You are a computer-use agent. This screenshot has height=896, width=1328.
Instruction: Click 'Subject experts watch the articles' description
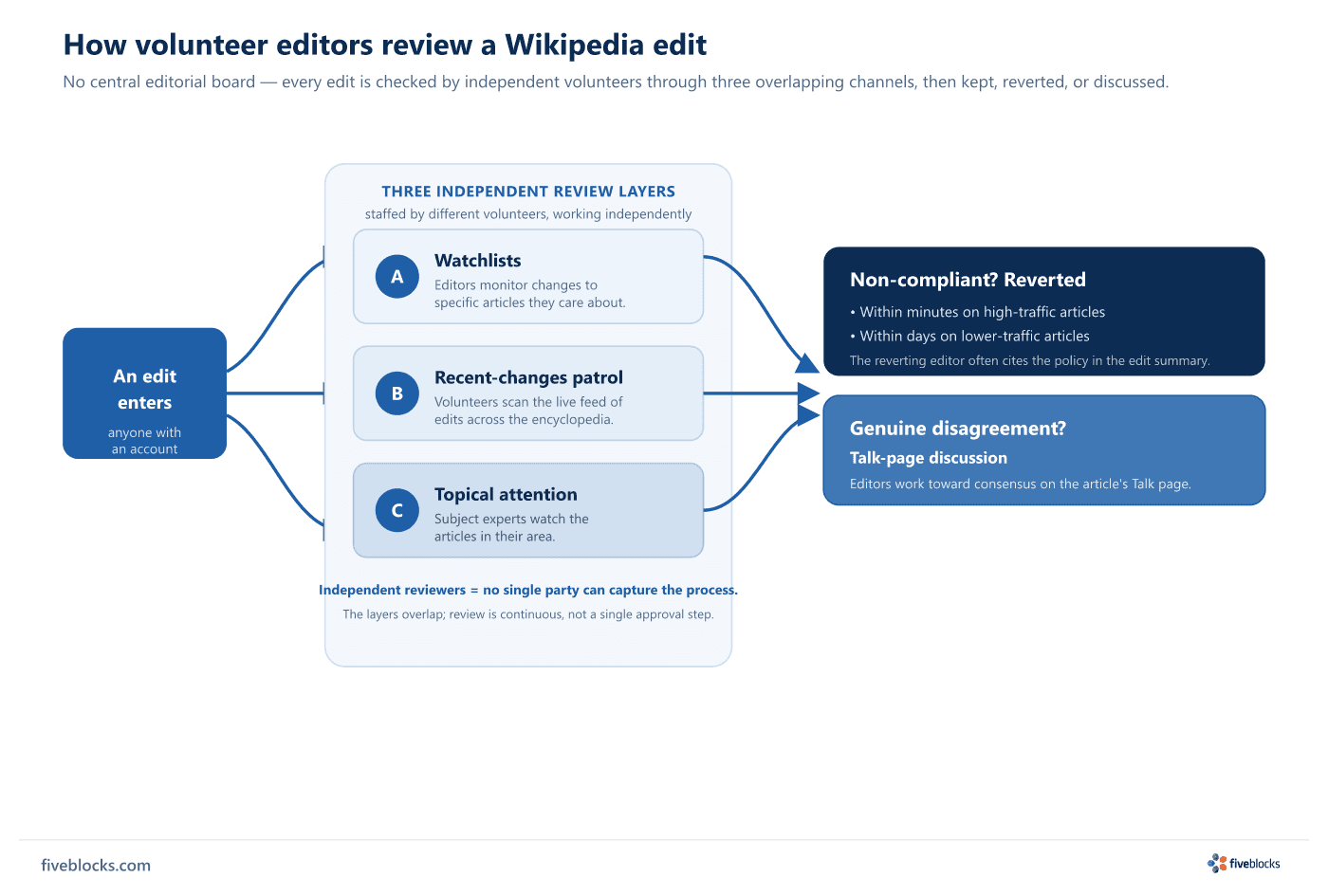(511, 527)
